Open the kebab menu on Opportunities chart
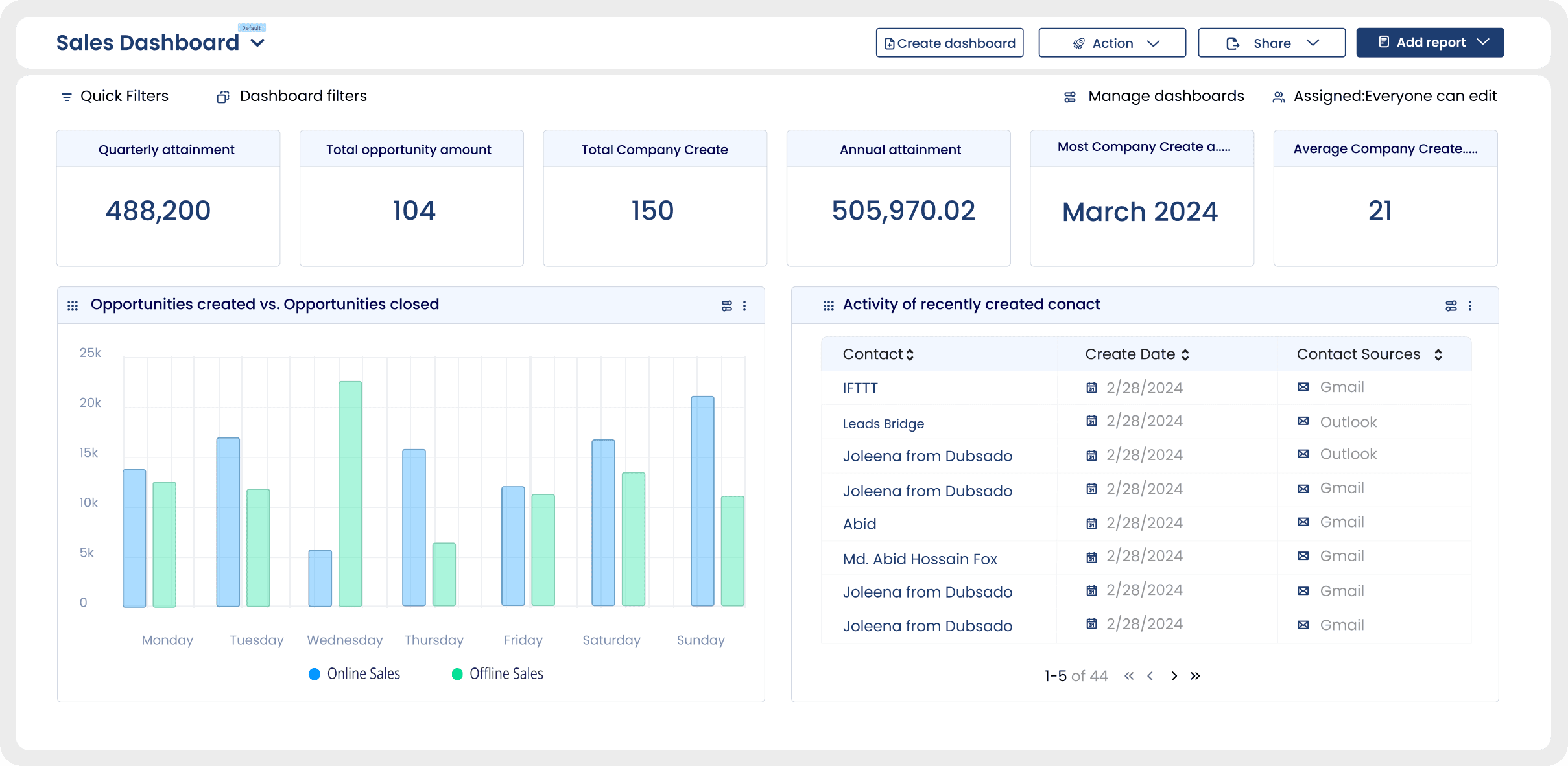 (744, 305)
